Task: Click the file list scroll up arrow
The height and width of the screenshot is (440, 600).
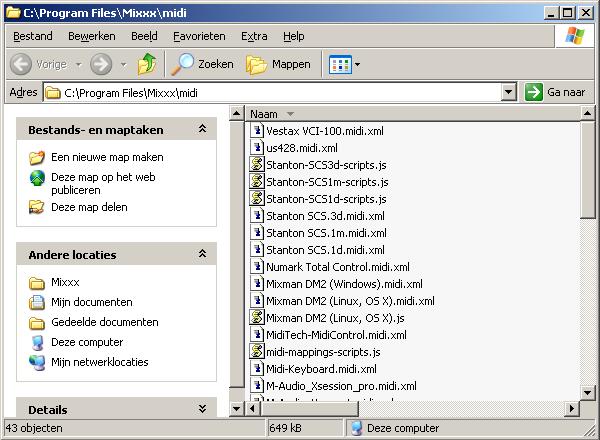Action: [587, 113]
